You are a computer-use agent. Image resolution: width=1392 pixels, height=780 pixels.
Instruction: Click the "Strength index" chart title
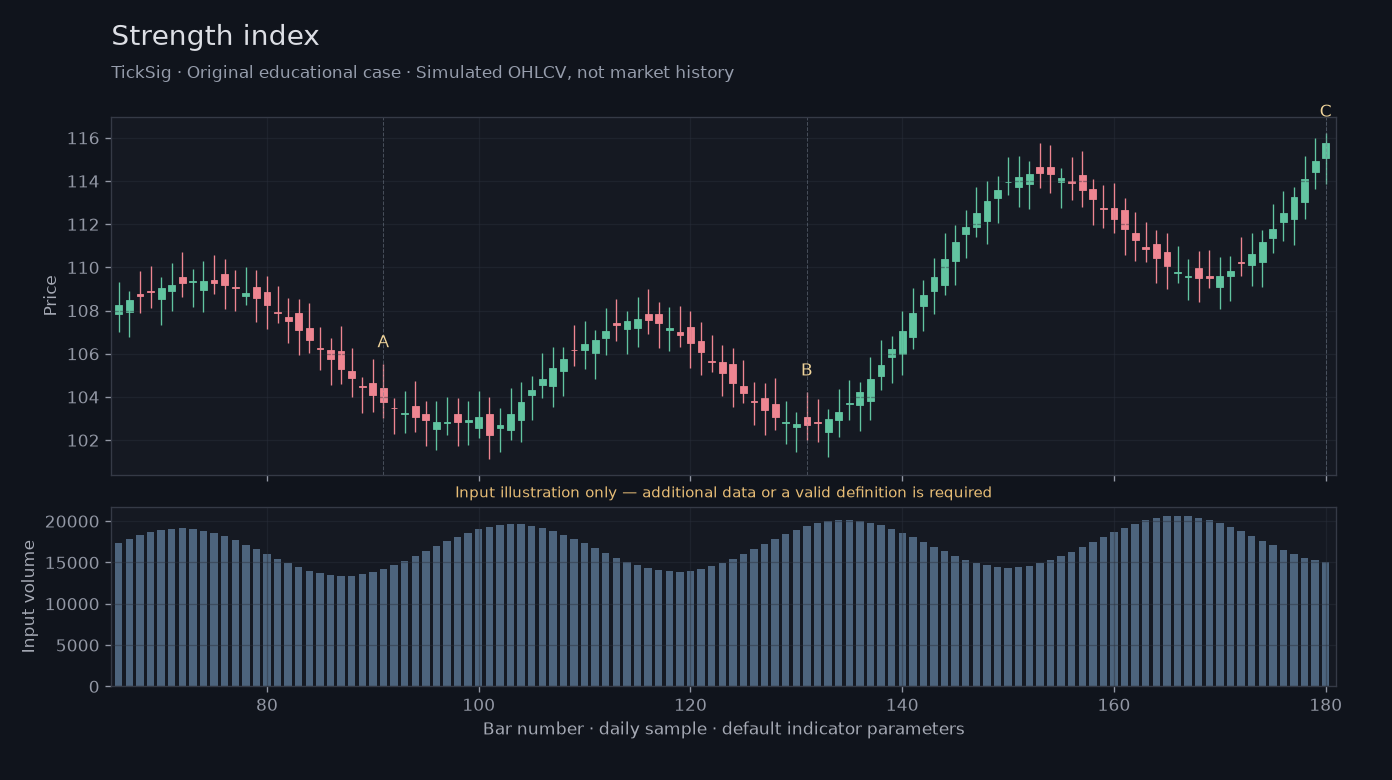(x=215, y=36)
